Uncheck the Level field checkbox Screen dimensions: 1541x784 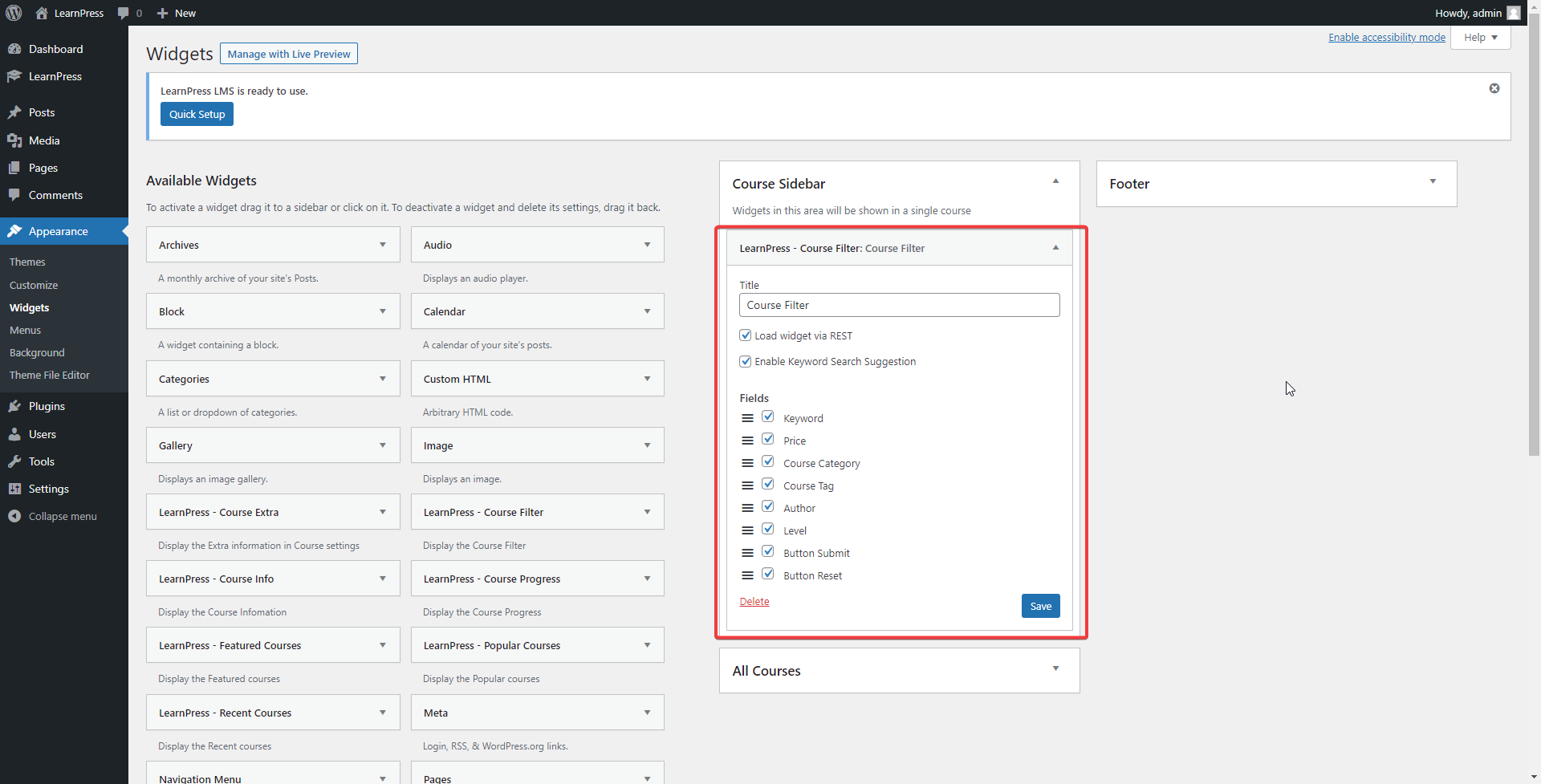768,529
